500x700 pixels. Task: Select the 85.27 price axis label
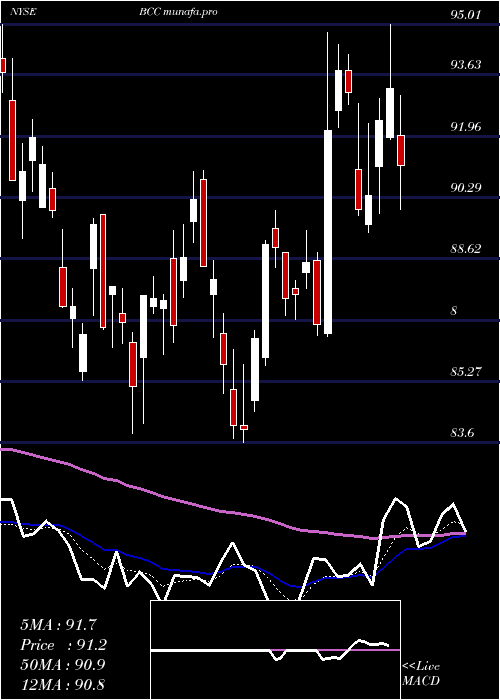pos(465,371)
